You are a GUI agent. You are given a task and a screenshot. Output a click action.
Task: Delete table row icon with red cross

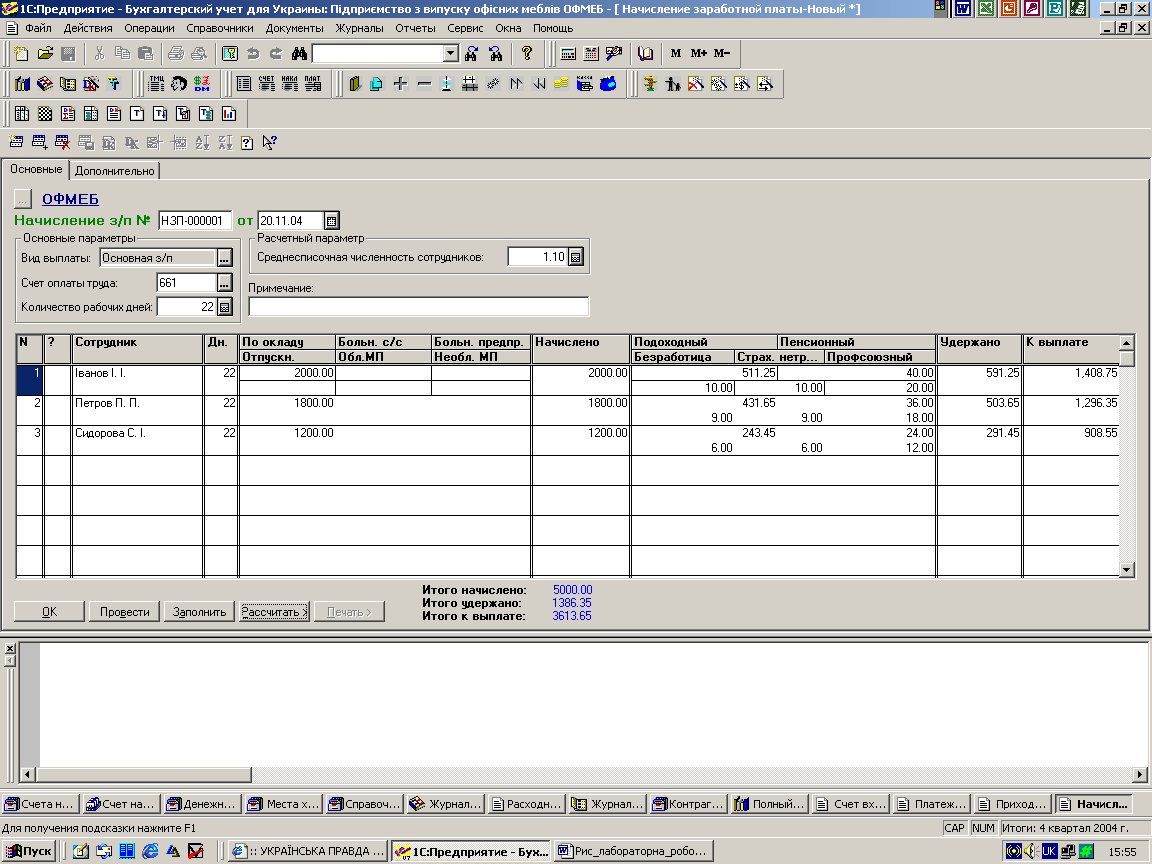[x=63, y=143]
